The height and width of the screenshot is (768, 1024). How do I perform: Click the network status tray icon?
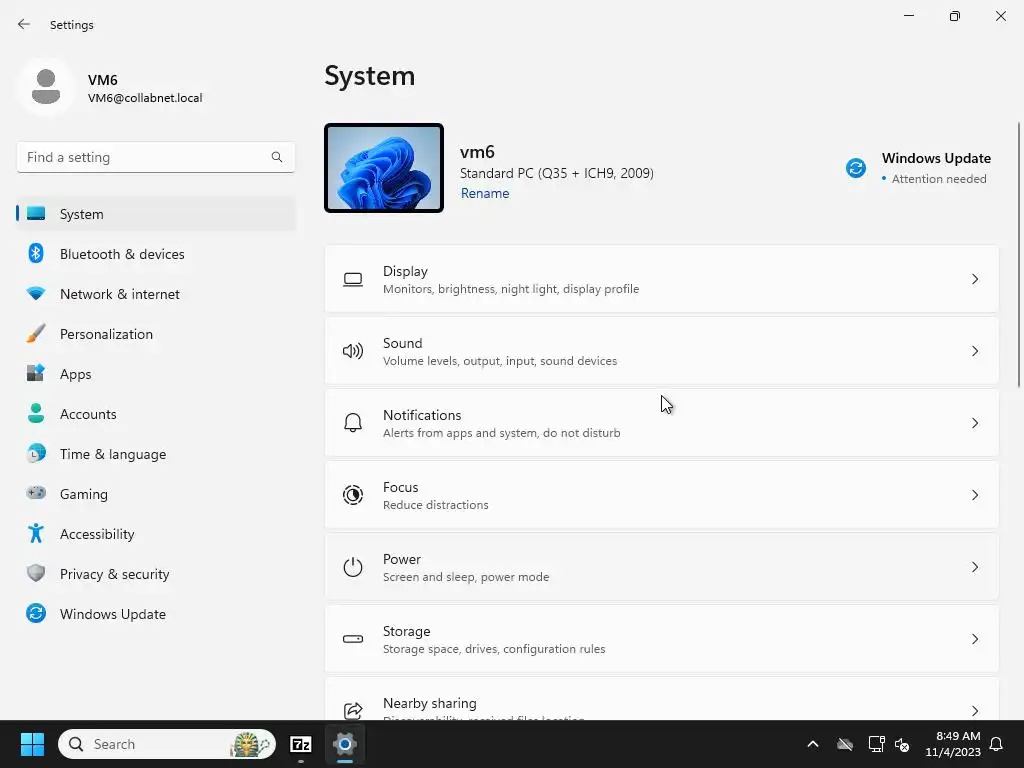point(876,744)
